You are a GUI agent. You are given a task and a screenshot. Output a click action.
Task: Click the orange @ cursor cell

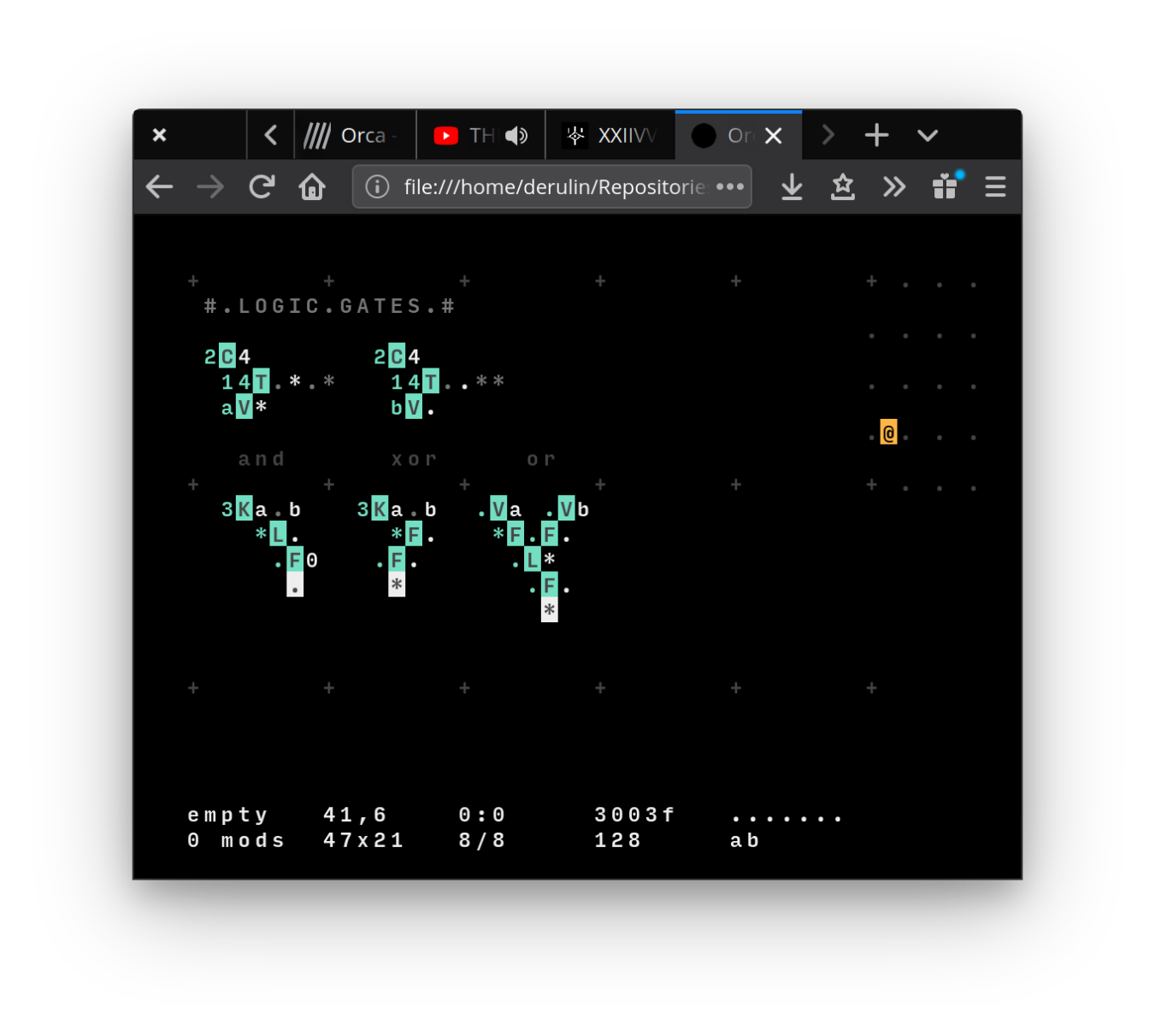tap(888, 433)
